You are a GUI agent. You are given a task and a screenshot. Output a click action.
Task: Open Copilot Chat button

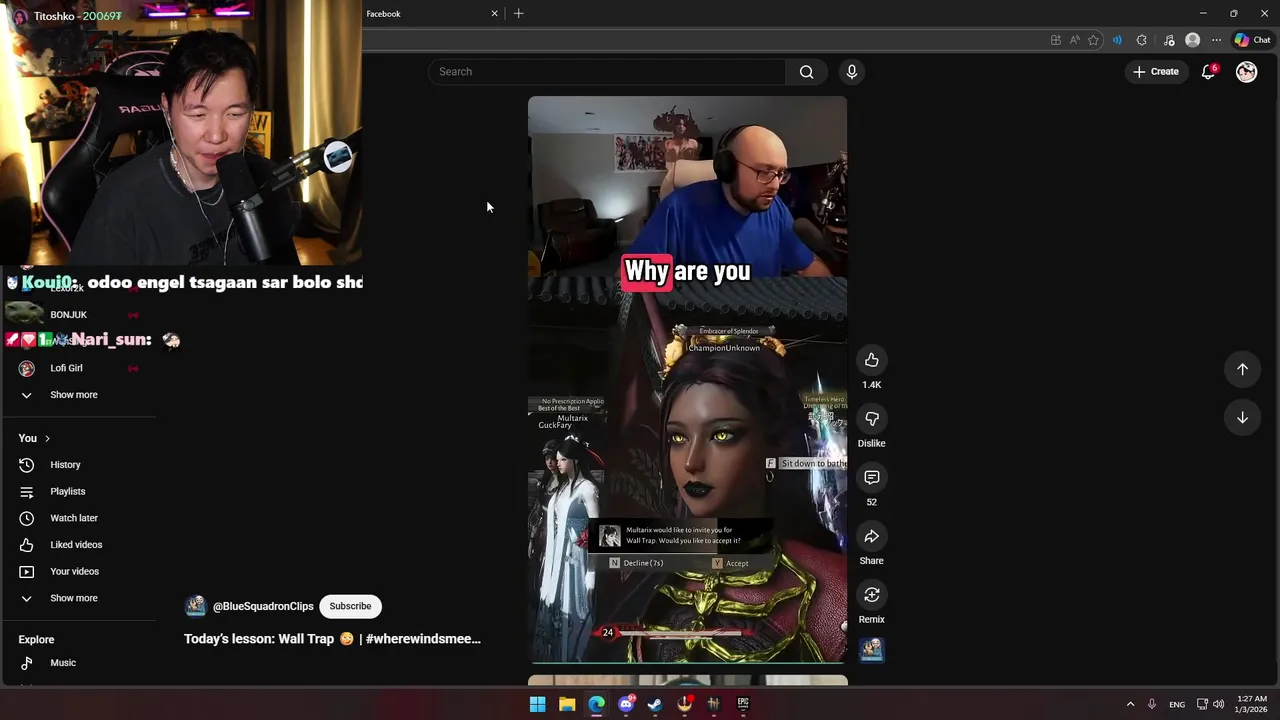[x=1252, y=40]
